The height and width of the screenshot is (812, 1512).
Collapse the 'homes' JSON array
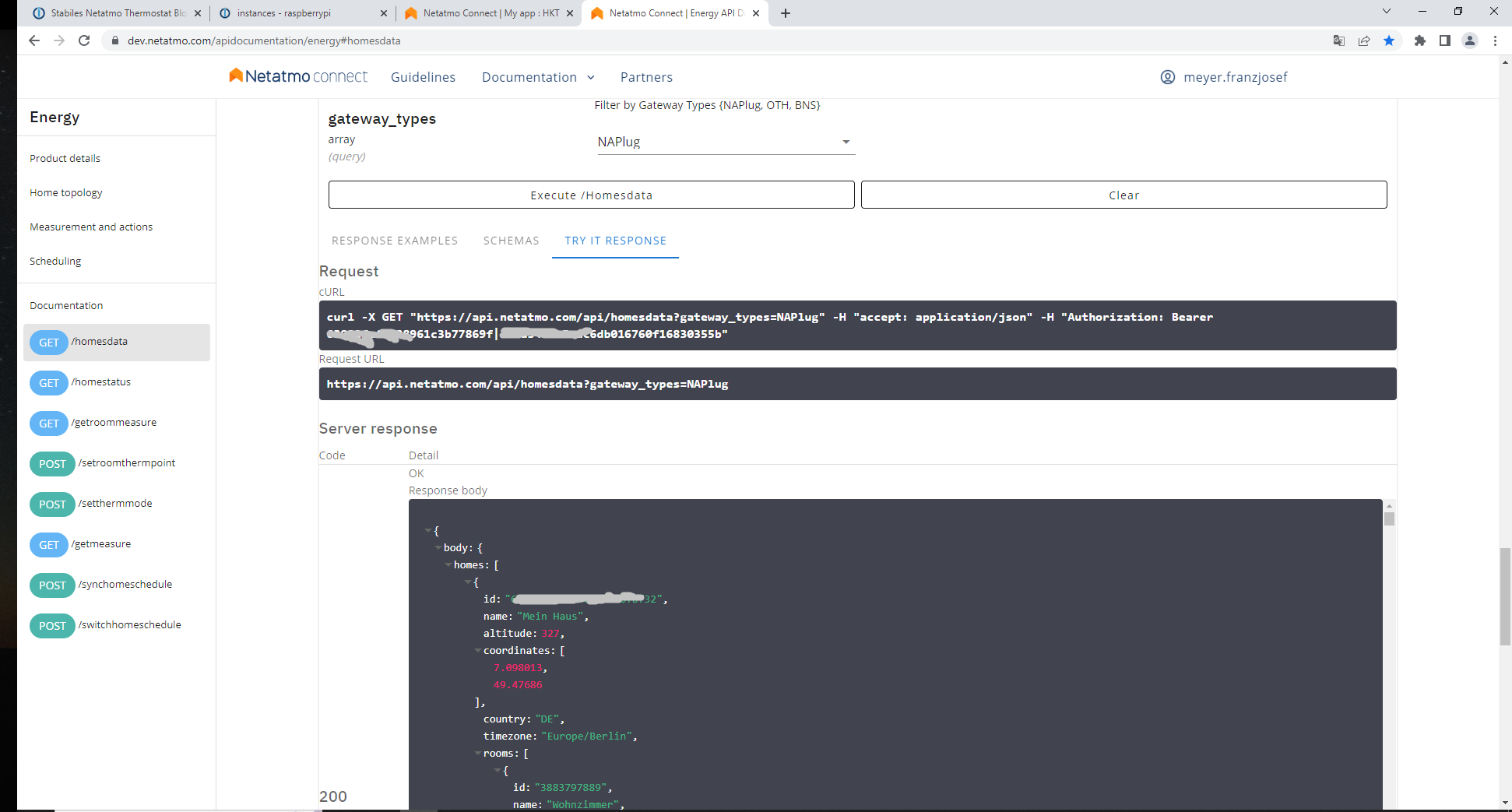pos(448,565)
